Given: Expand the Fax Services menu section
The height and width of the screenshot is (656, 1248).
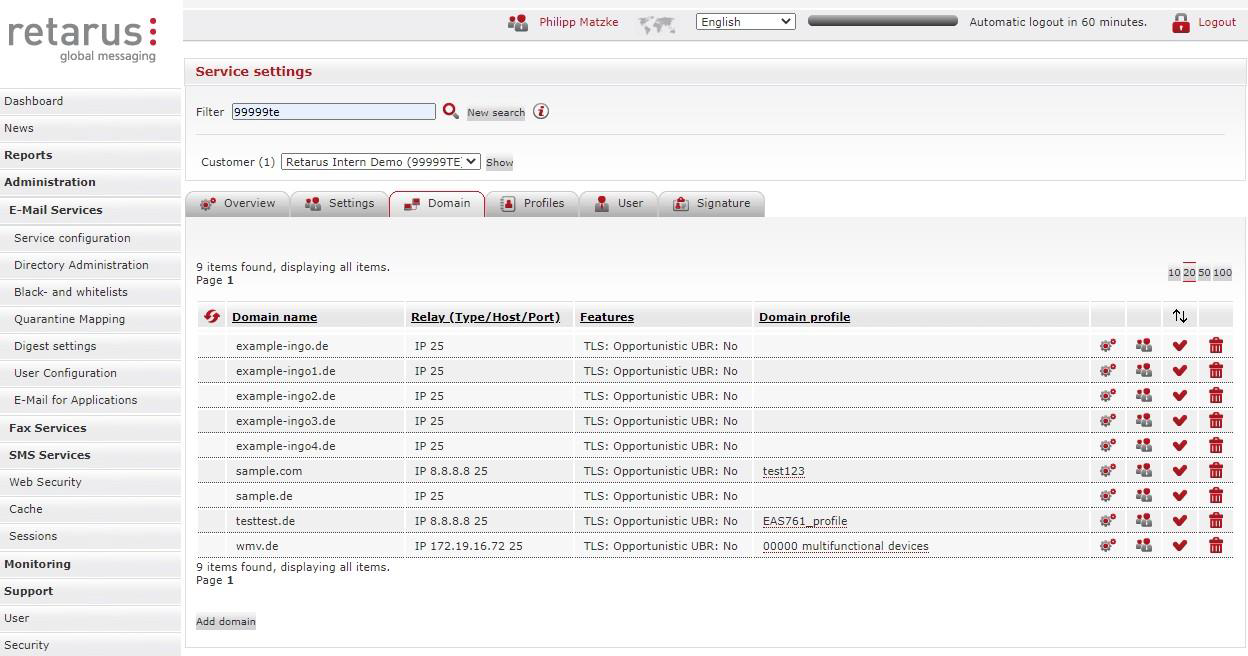Looking at the screenshot, I should (x=48, y=428).
